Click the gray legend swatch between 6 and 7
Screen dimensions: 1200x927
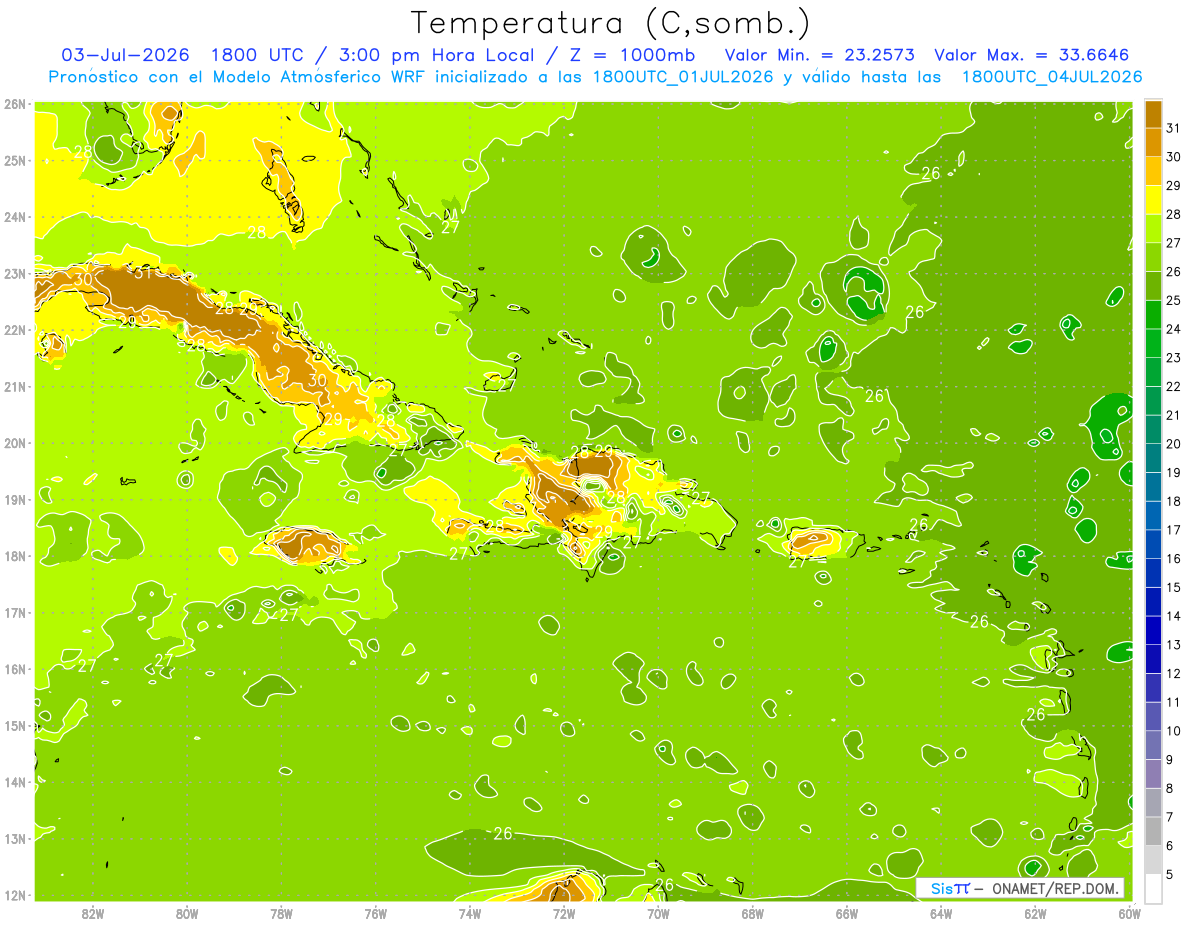click(x=1153, y=831)
